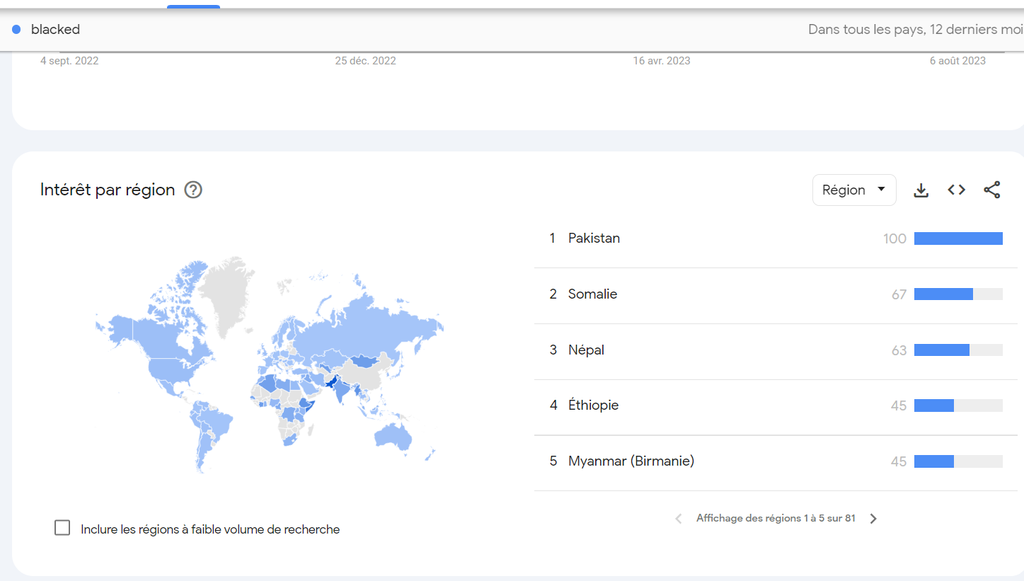Open the Région dropdown
1024x581 pixels.
point(854,190)
